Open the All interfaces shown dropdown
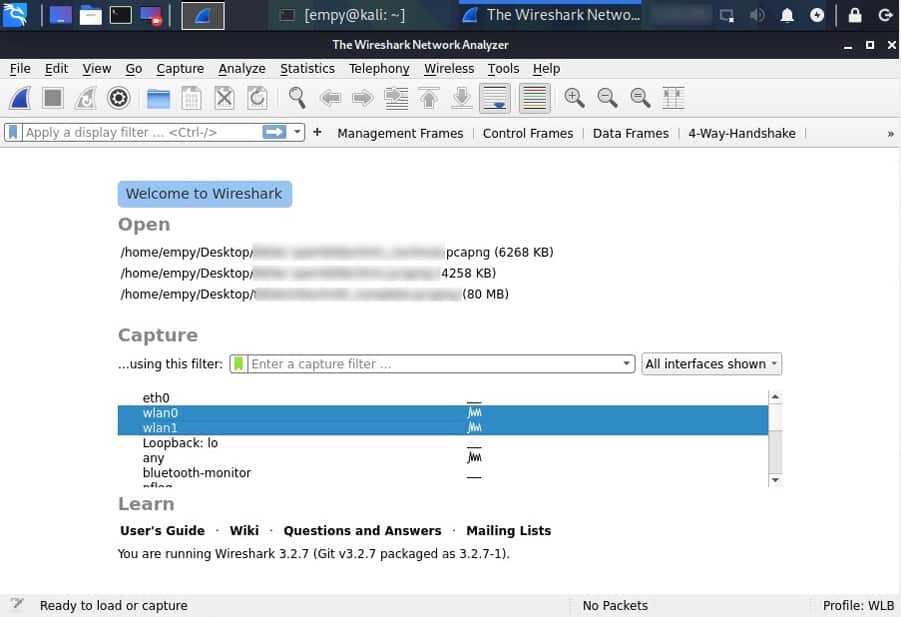 click(711, 364)
